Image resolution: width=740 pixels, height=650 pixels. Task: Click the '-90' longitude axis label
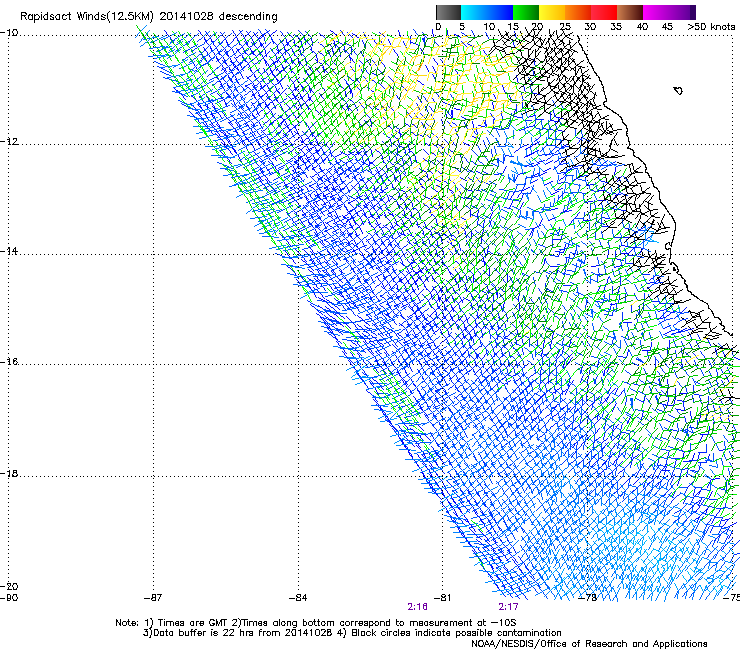point(9,598)
